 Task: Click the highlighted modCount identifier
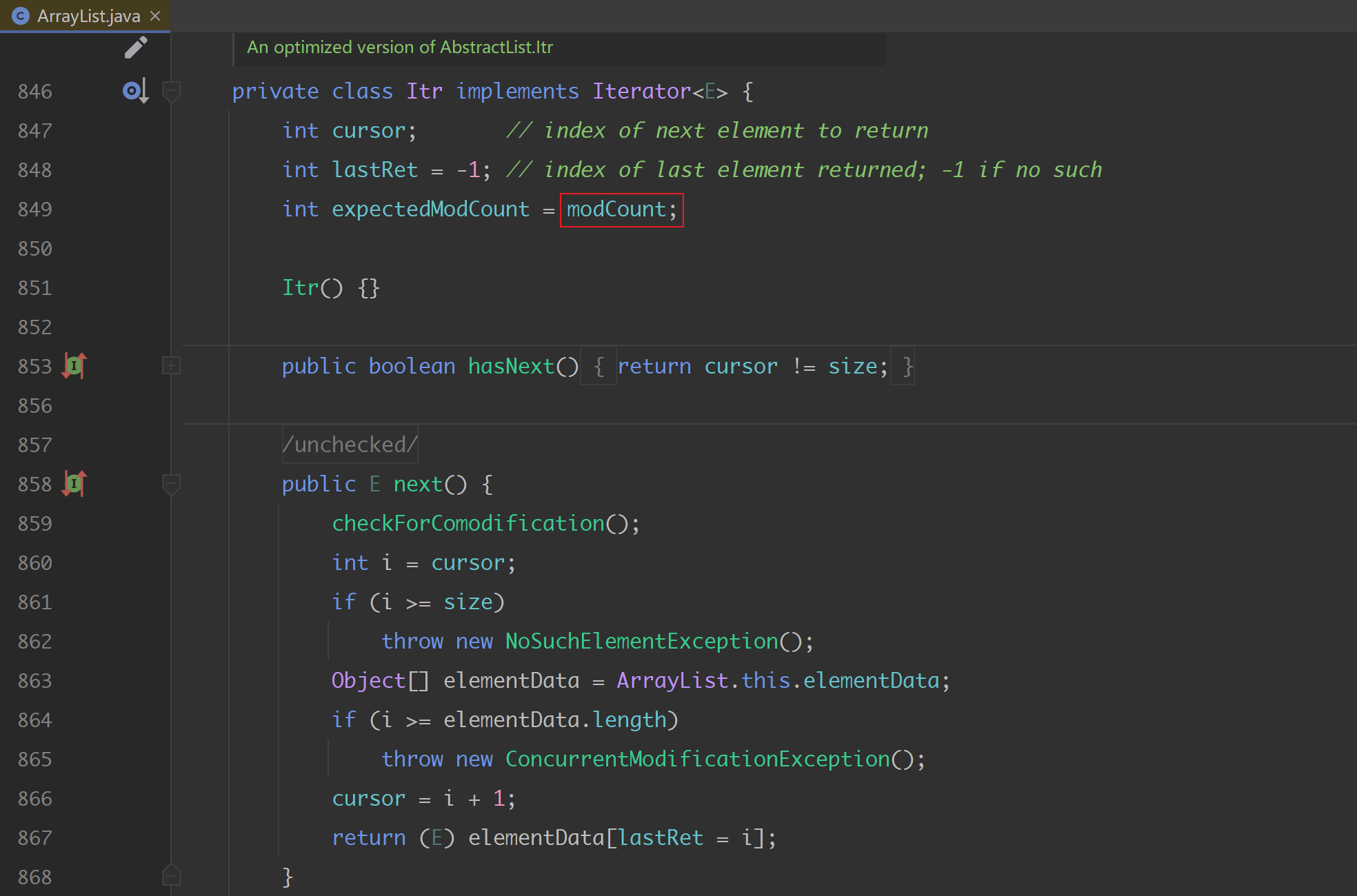(616, 210)
